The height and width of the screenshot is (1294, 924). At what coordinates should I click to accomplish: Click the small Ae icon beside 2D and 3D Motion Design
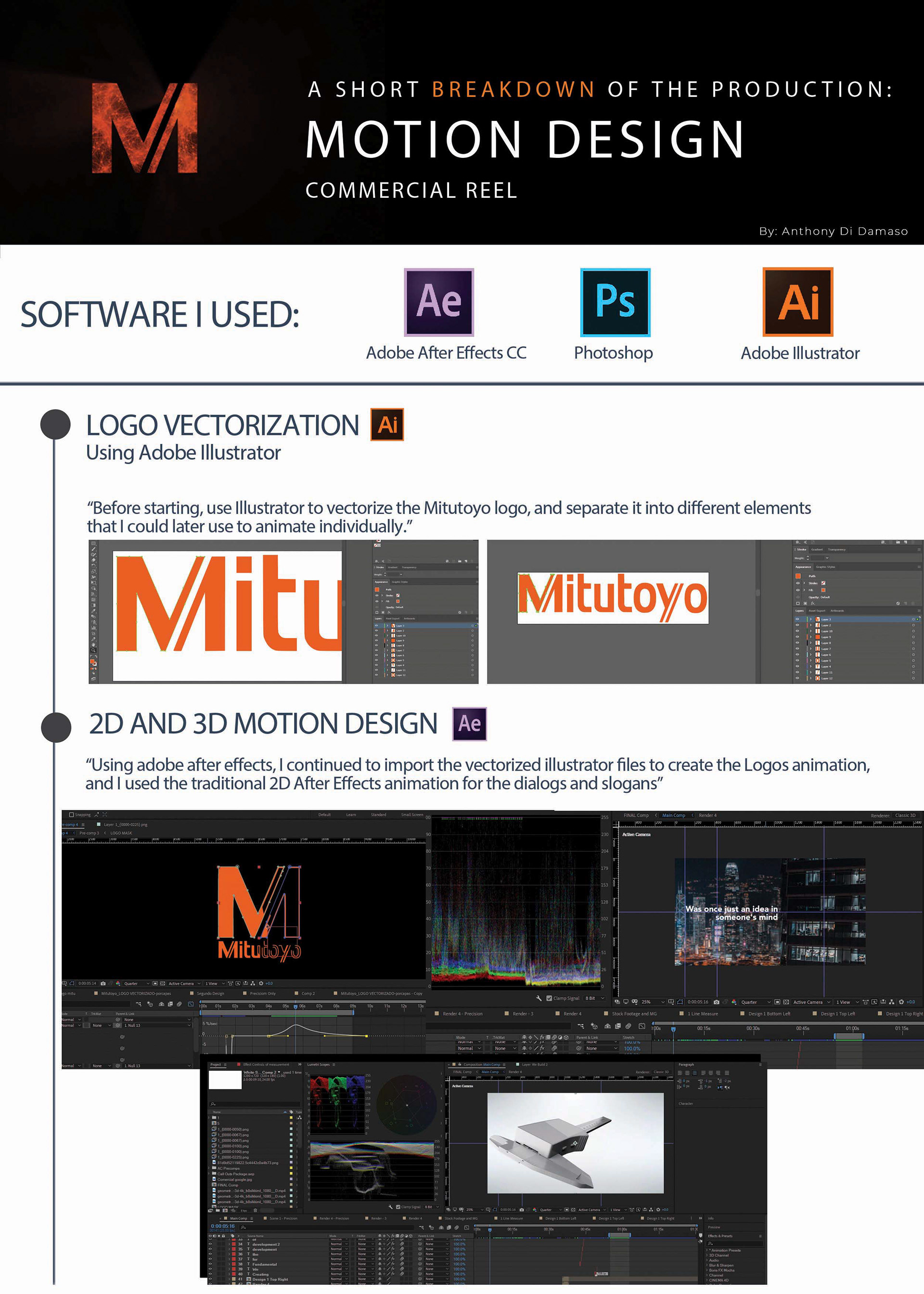click(469, 723)
